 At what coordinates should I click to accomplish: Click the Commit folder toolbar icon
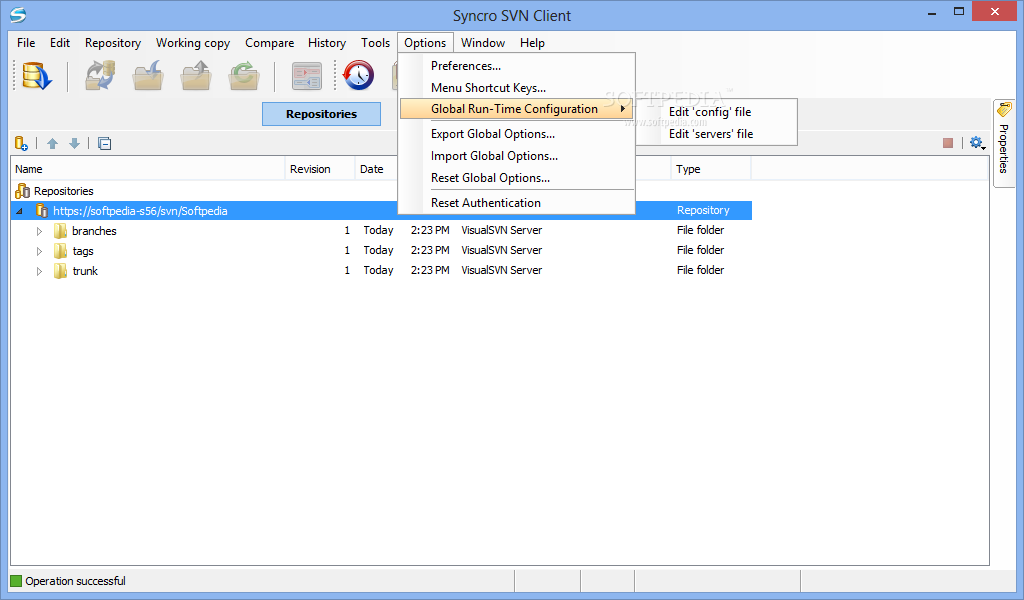196,76
